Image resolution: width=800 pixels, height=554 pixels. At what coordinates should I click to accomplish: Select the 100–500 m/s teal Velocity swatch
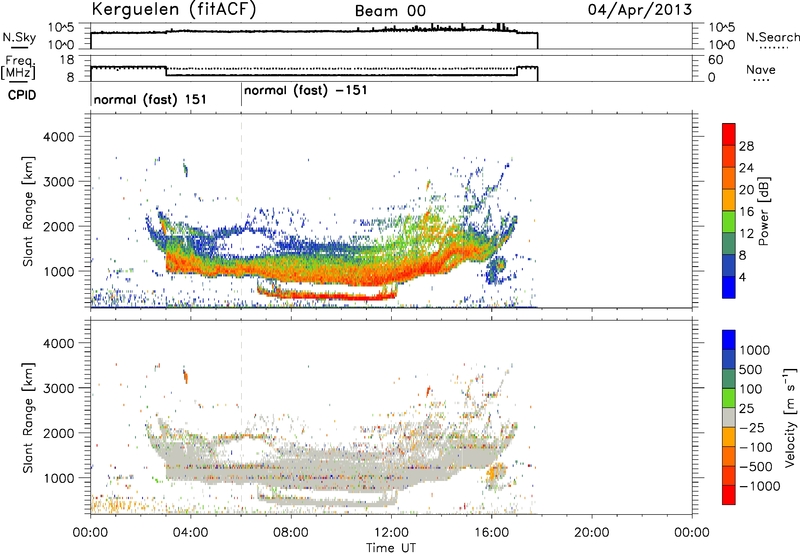pos(729,379)
